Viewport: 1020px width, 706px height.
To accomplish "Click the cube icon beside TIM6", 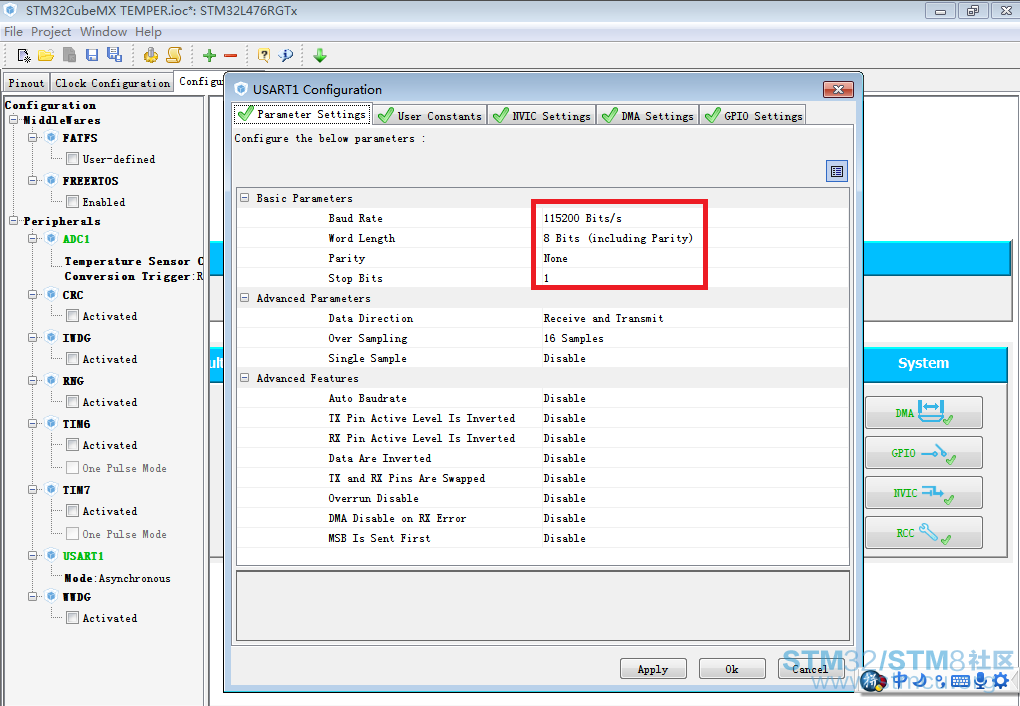I will click(51, 424).
